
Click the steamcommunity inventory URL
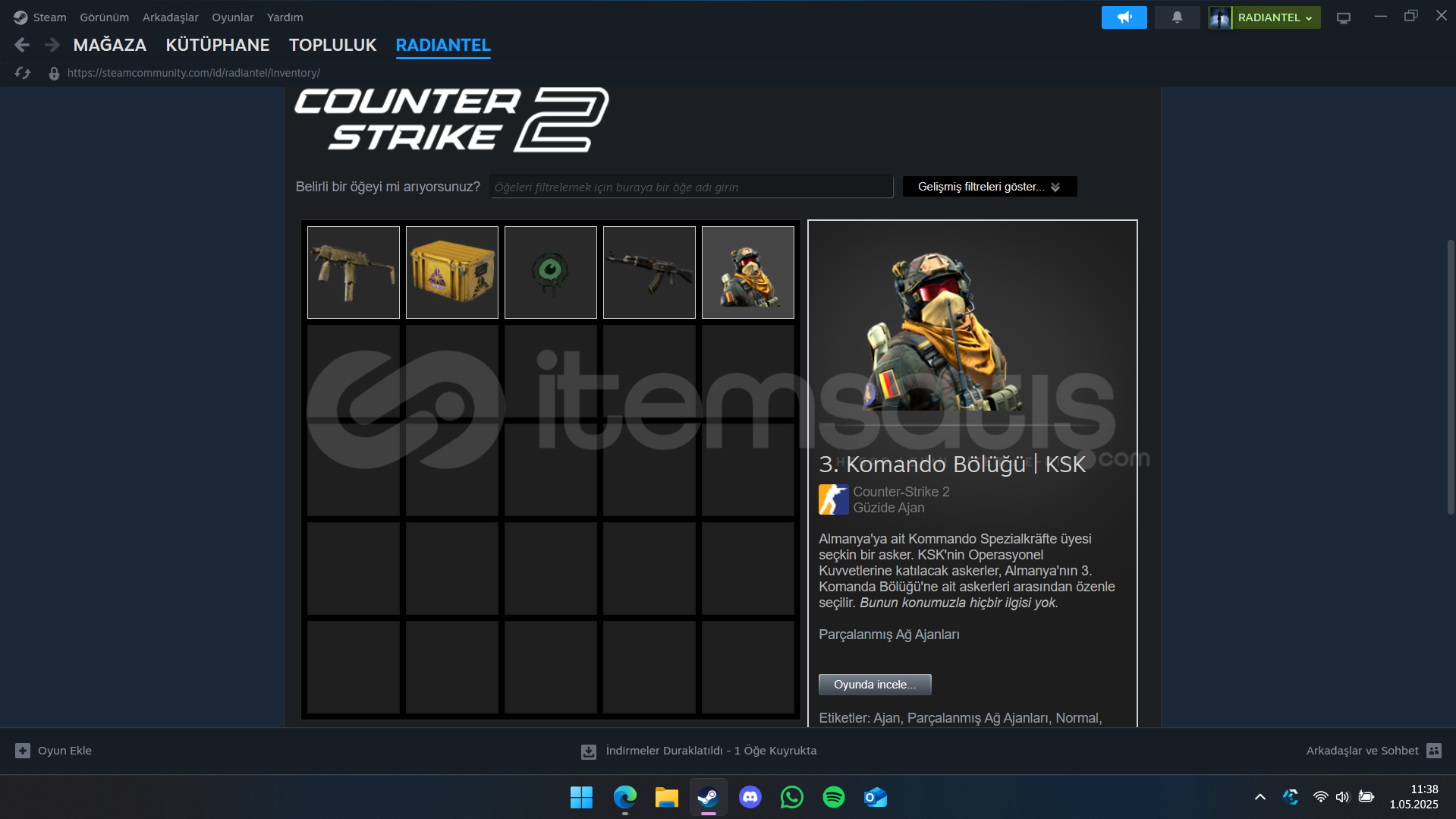[193, 73]
